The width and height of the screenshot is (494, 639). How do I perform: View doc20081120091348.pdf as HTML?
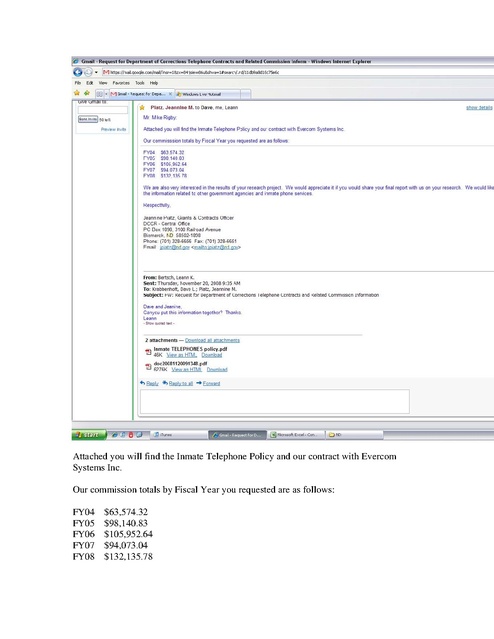tap(187, 370)
